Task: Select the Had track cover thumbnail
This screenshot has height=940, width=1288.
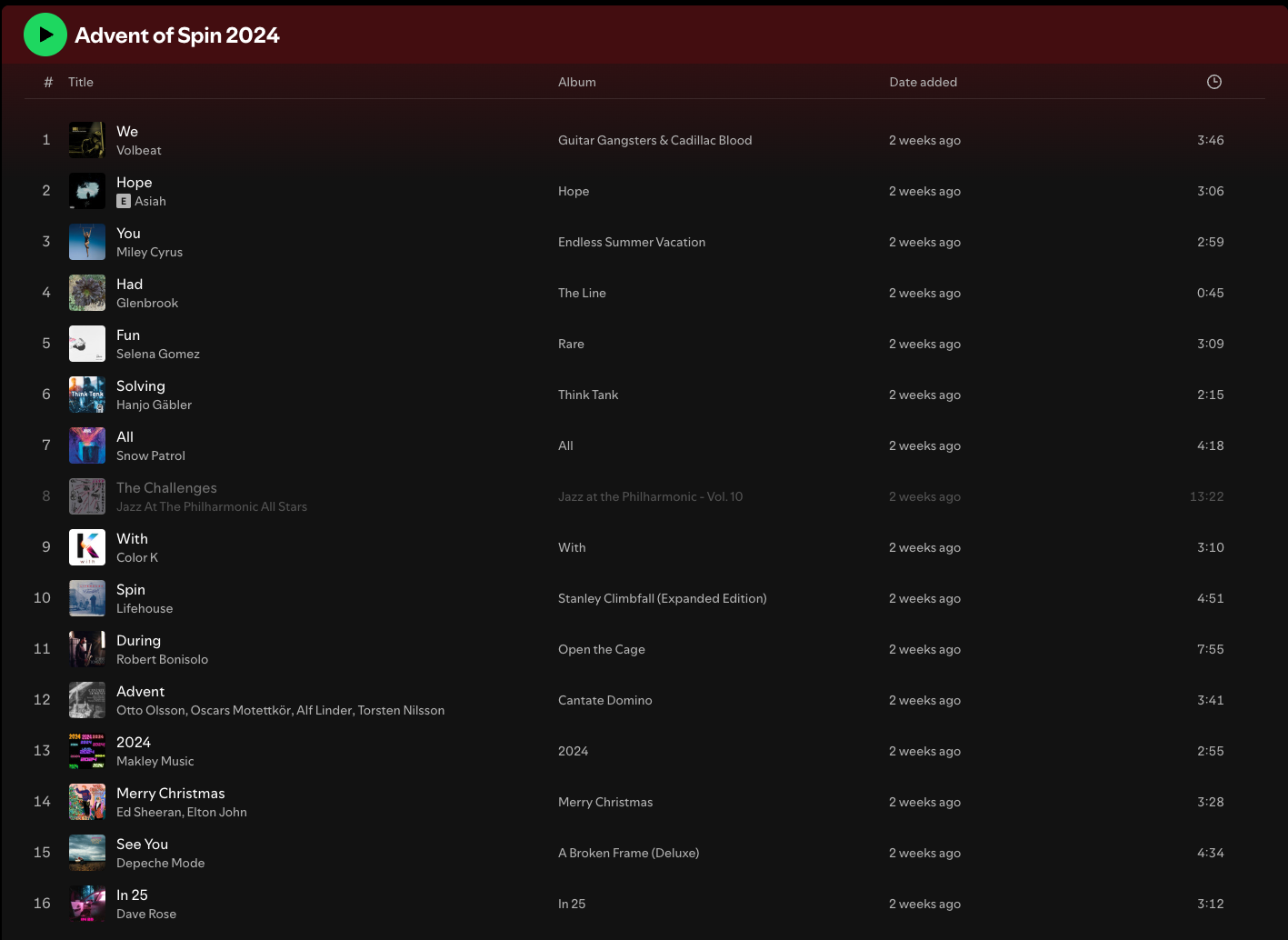Action: [x=87, y=293]
